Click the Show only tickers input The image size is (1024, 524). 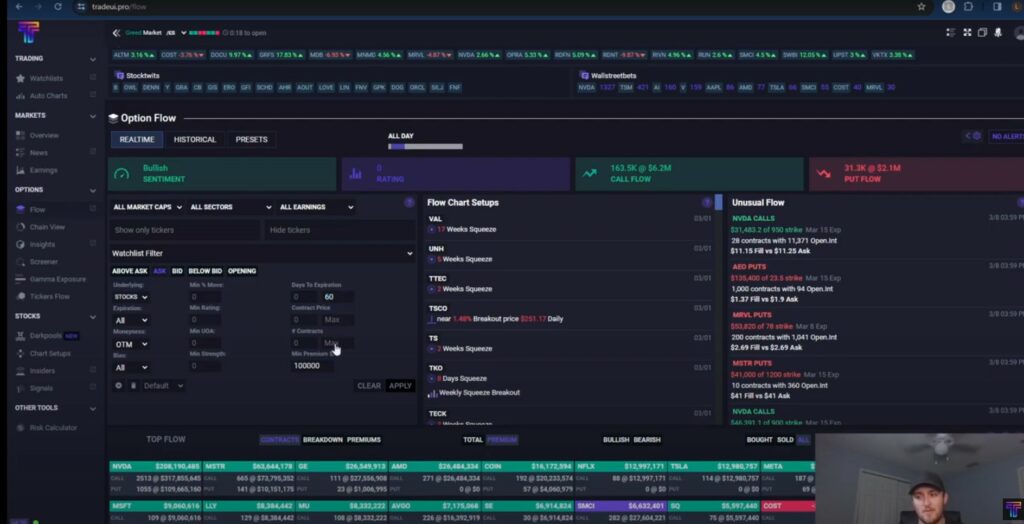click(x=185, y=230)
